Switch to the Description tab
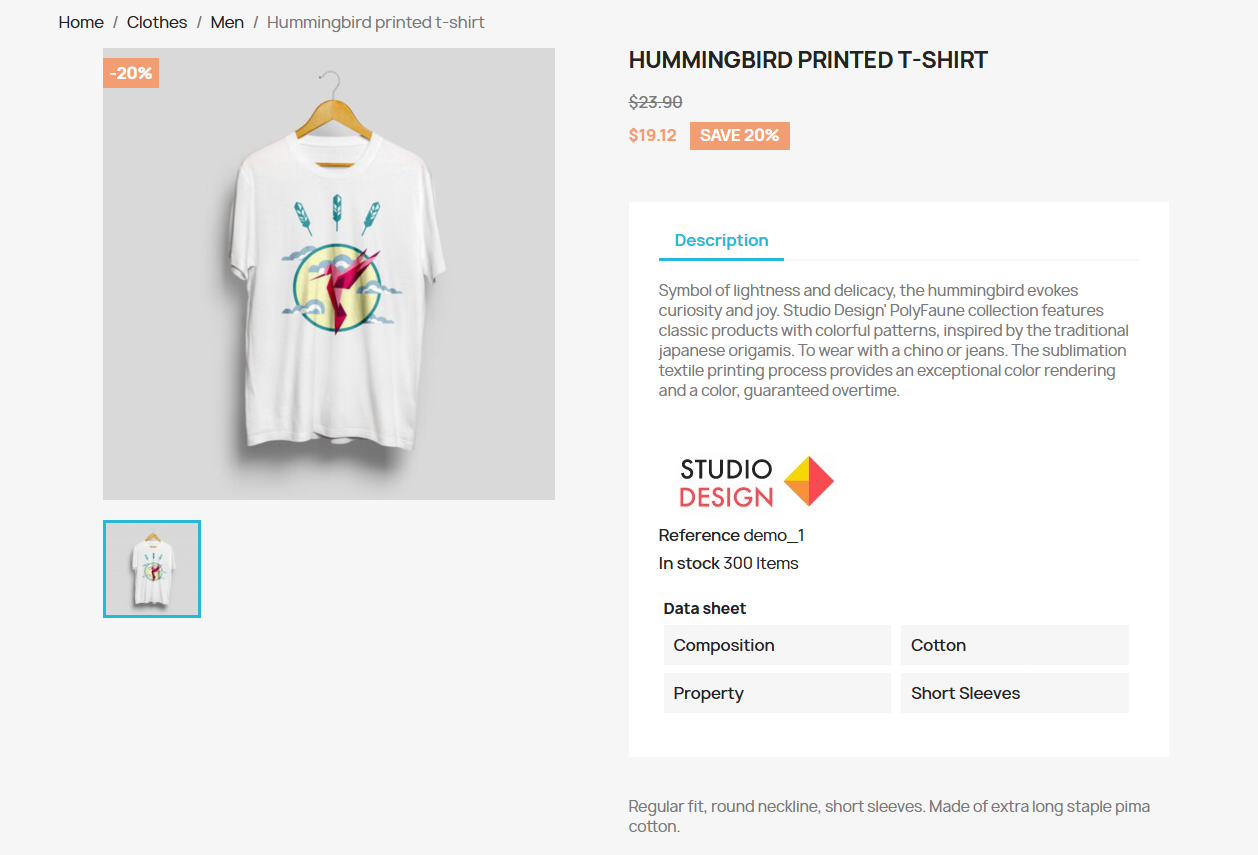1258x855 pixels. click(x=721, y=241)
